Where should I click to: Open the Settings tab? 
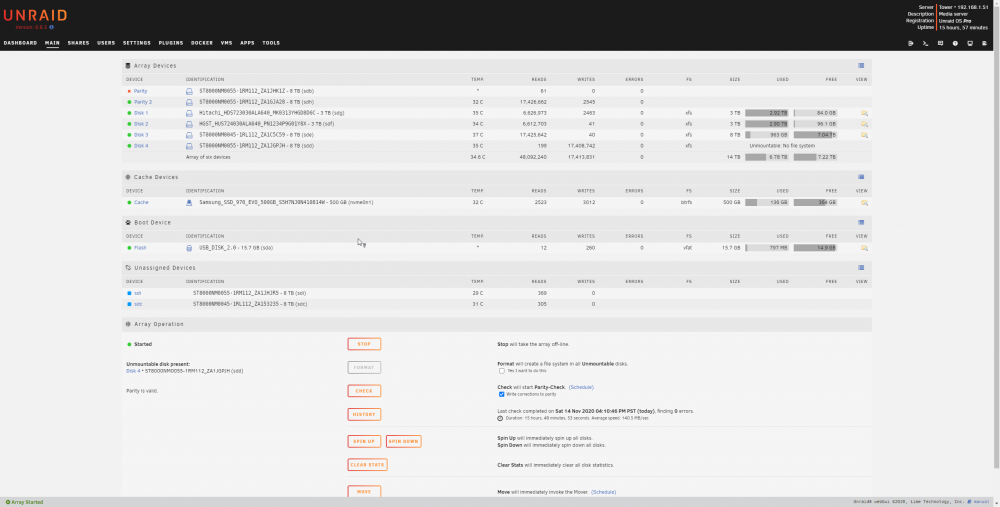[137, 43]
